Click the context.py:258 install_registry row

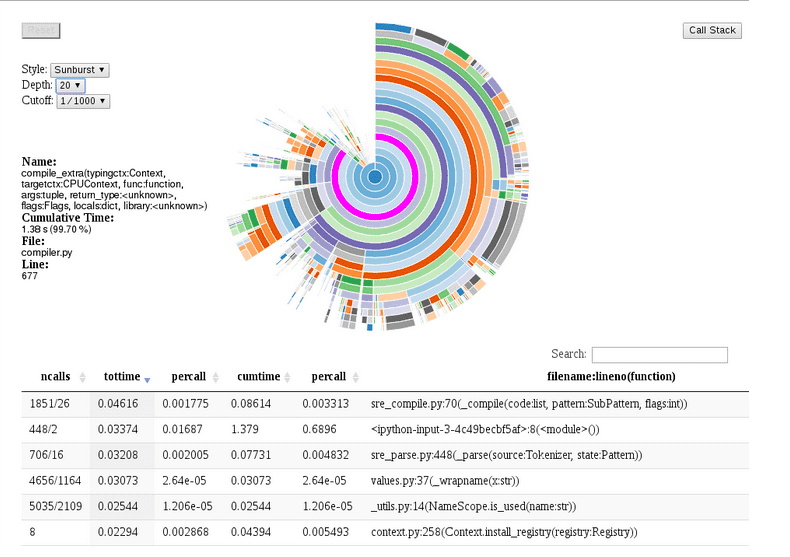tap(503, 532)
